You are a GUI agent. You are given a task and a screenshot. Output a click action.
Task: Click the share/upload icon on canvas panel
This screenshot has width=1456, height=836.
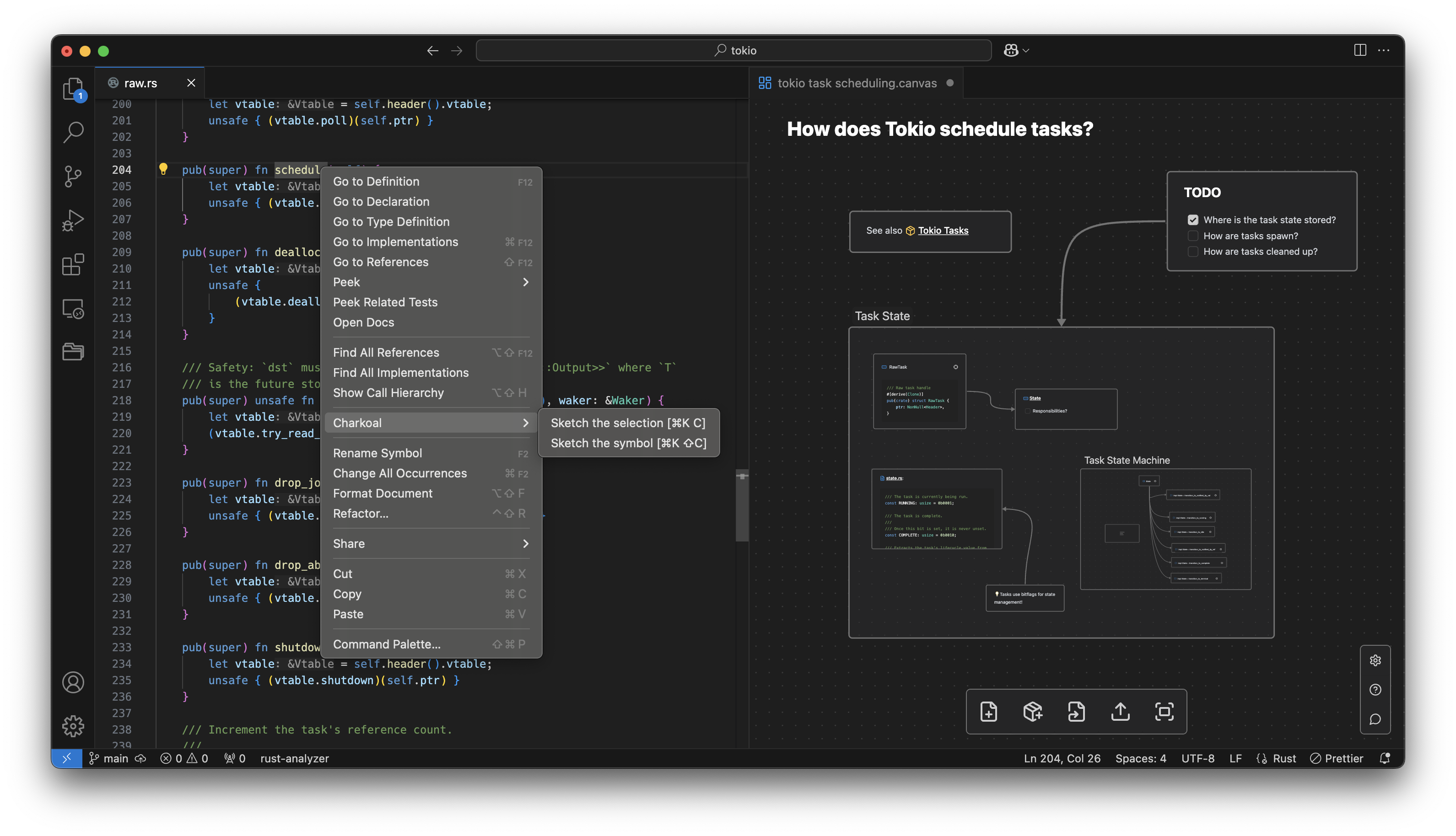click(x=1120, y=711)
